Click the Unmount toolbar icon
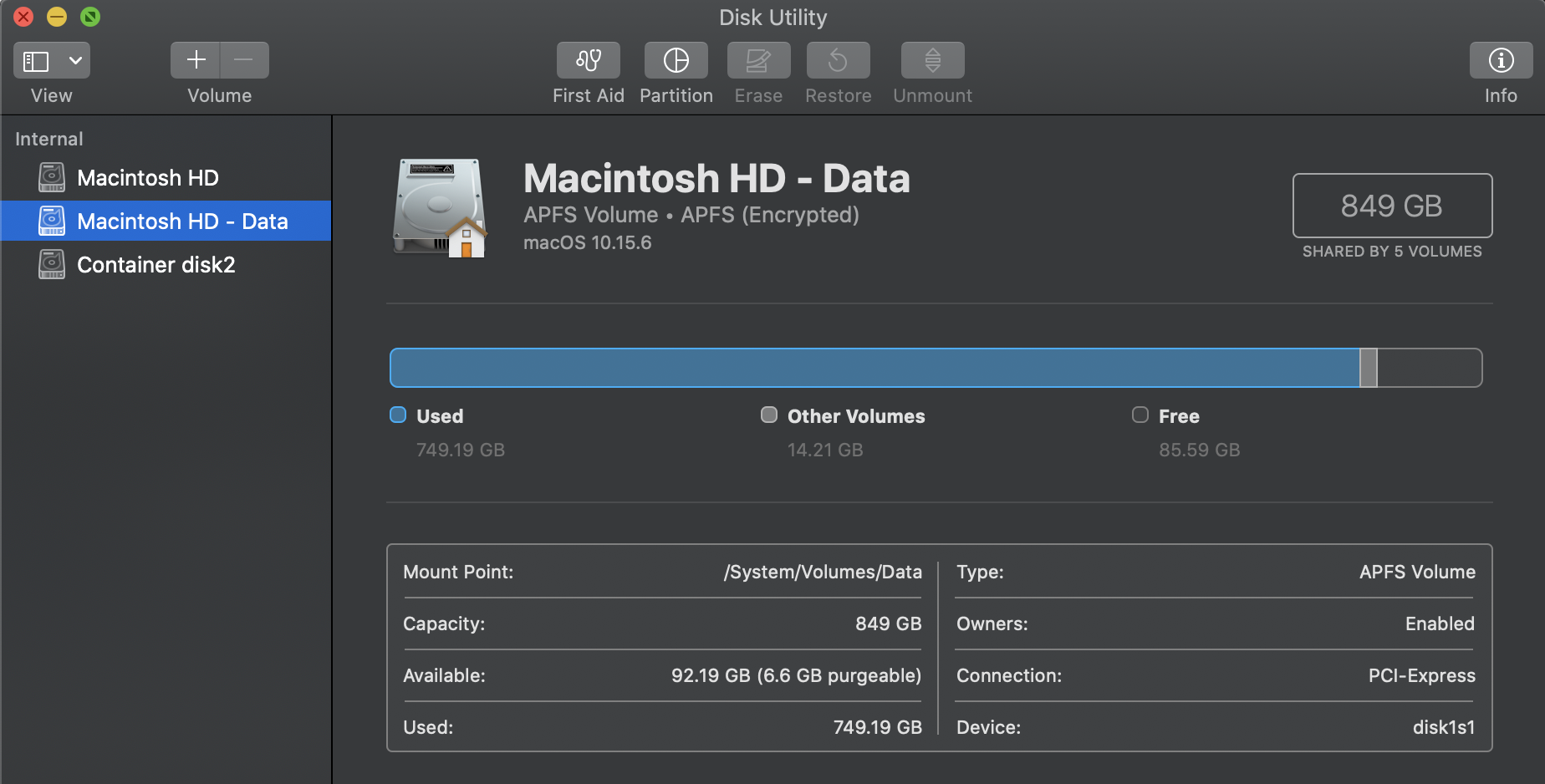1545x784 pixels. 932,60
